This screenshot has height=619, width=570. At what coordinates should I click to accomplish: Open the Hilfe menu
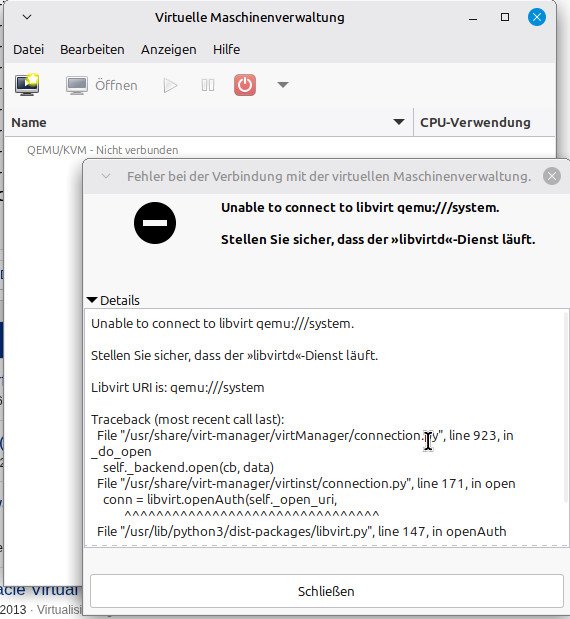coord(226,50)
